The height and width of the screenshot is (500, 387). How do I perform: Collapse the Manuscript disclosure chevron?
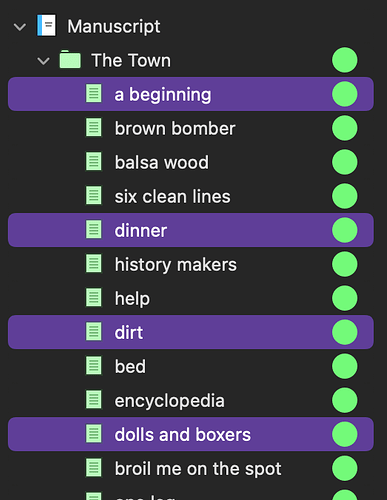(20, 27)
